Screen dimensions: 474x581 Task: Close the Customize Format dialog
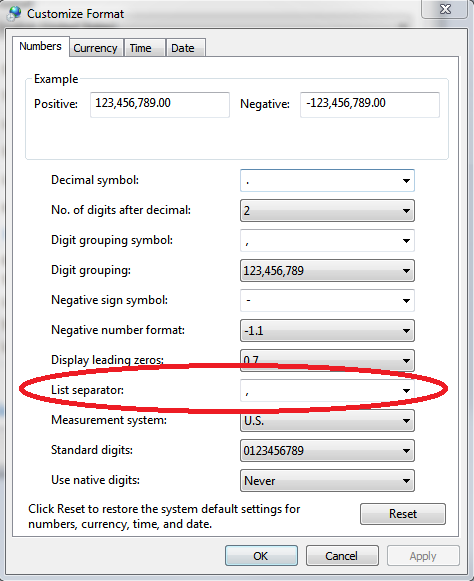click(x=444, y=9)
